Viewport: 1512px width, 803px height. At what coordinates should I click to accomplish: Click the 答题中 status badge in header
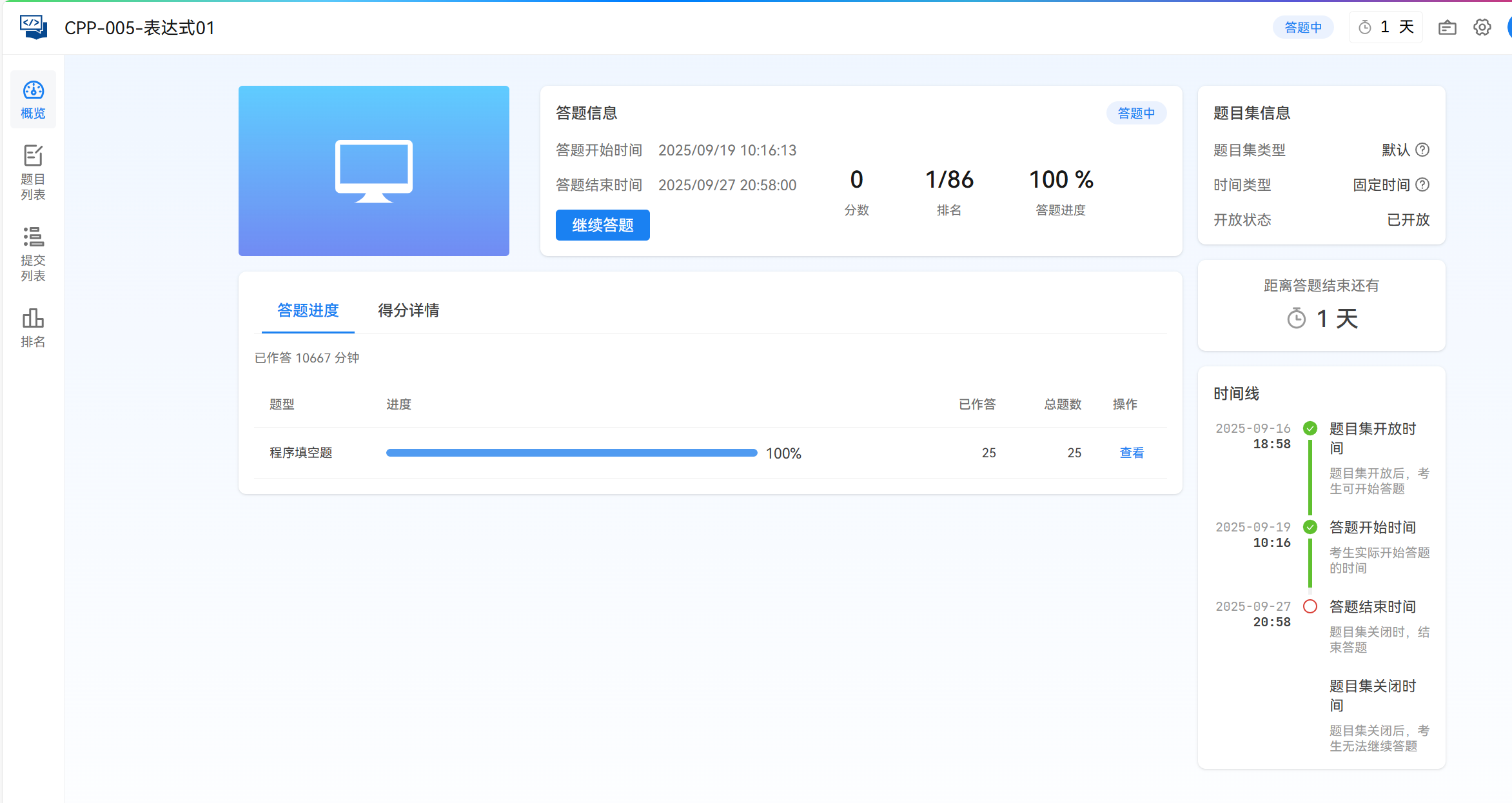[x=1302, y=27]
